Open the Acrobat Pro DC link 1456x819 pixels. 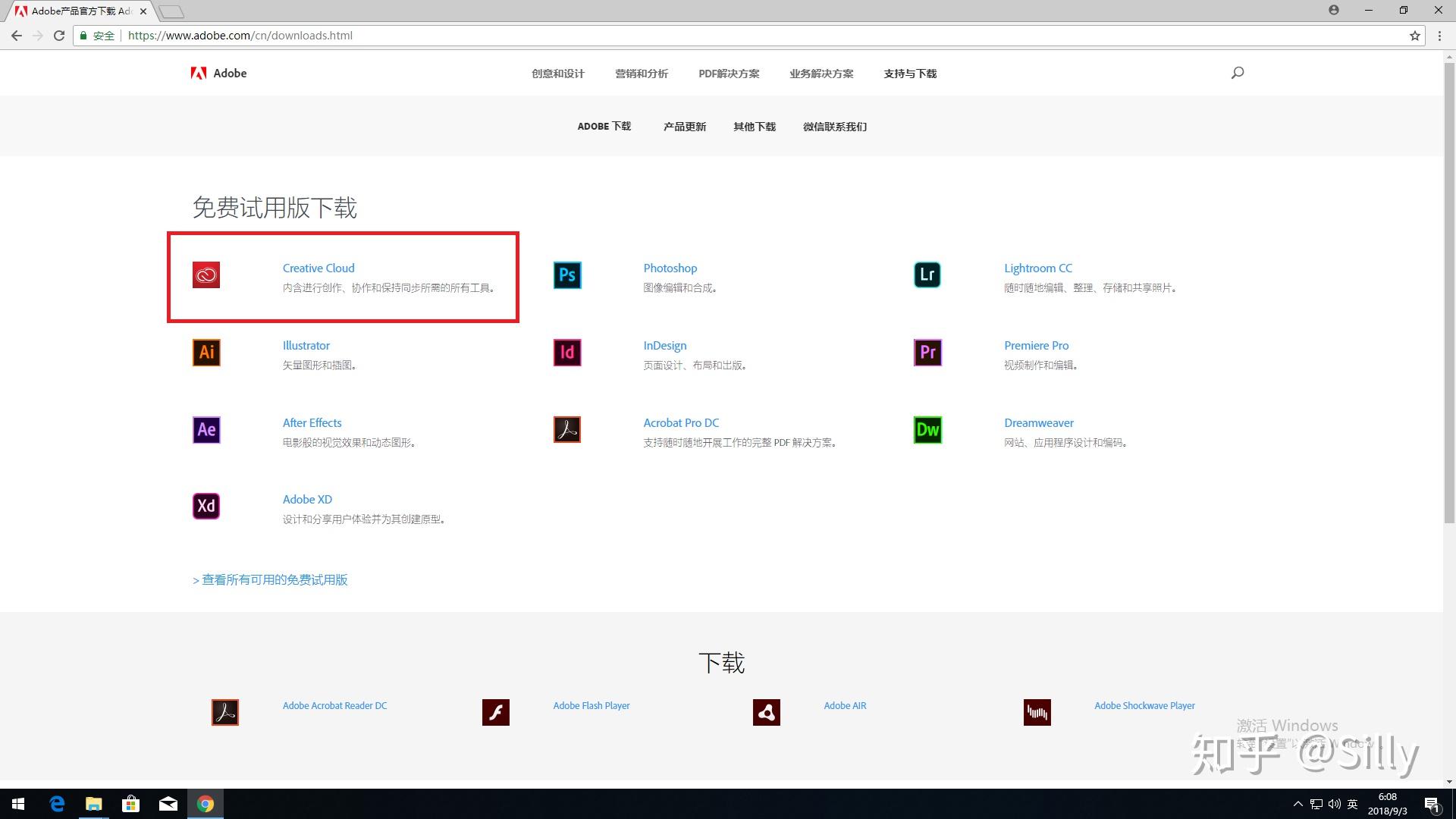(681, 423)
